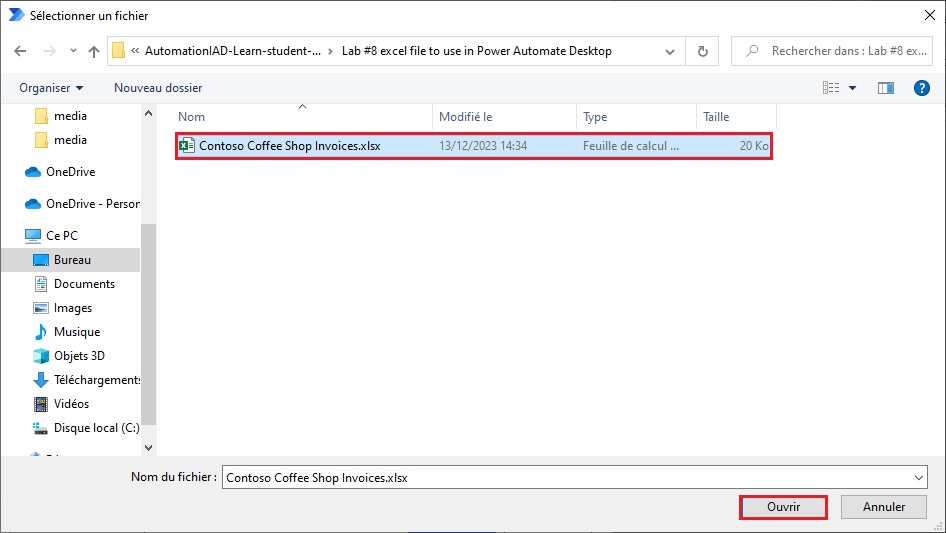Go forward using the forward arrow
946x533 pixels.
[49, 51]
